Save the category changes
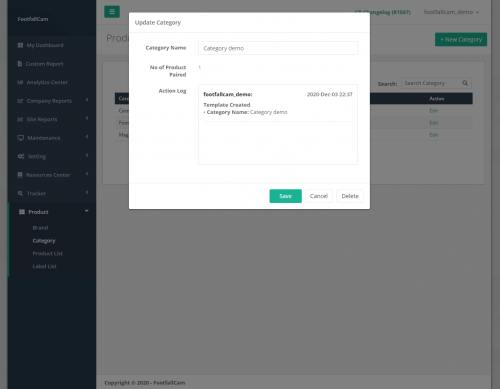 285,196
